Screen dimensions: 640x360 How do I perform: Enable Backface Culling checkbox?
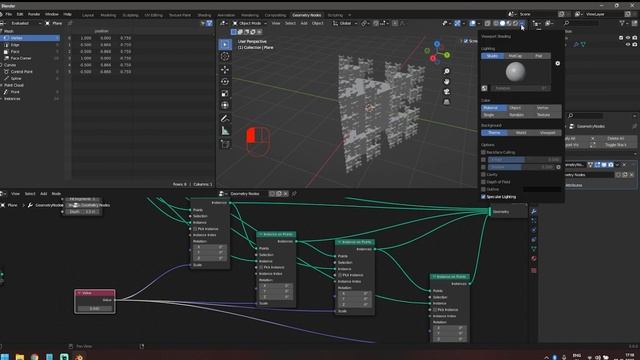484,152
